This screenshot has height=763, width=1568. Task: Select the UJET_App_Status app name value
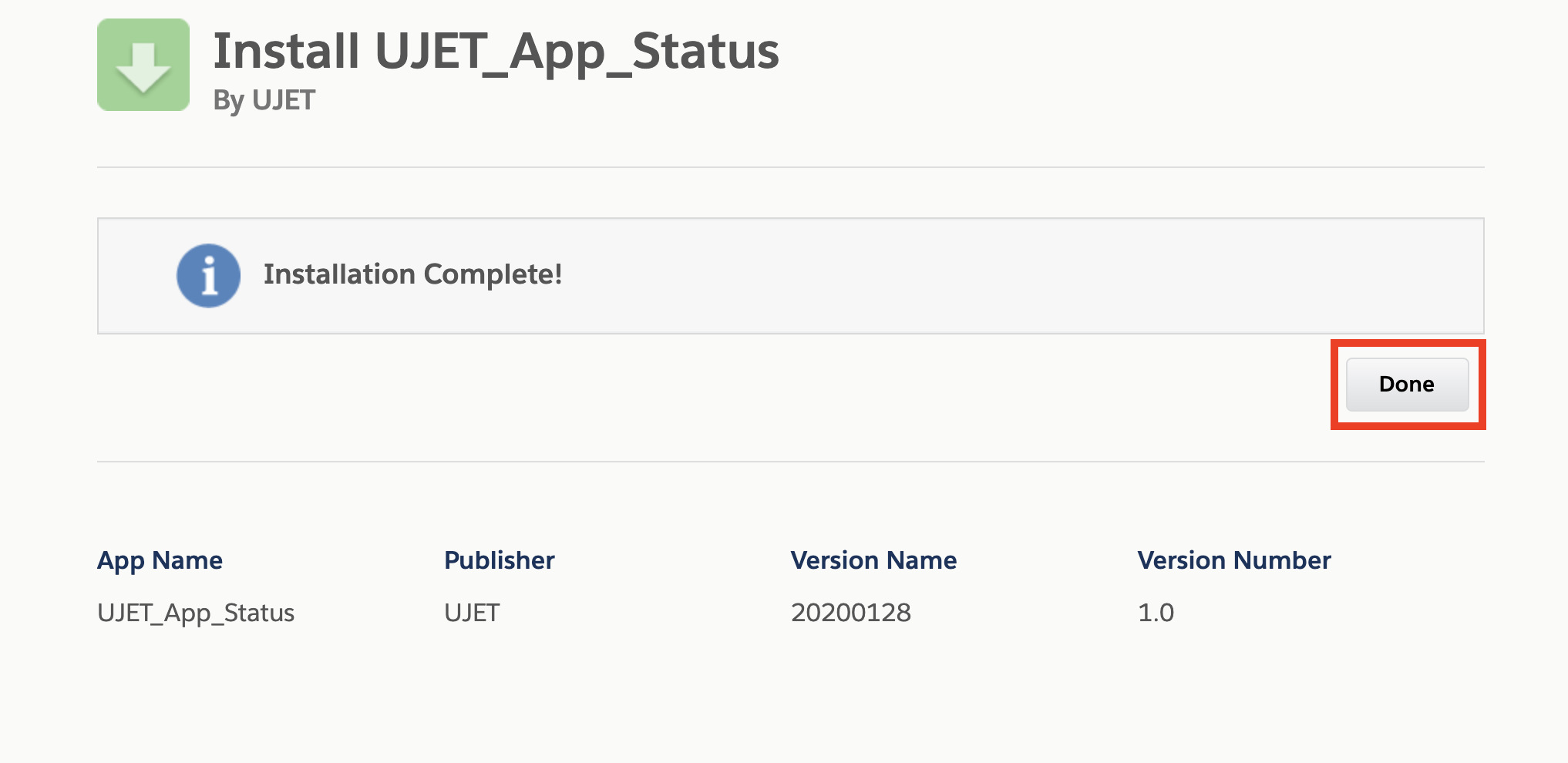tap(196, 613)
